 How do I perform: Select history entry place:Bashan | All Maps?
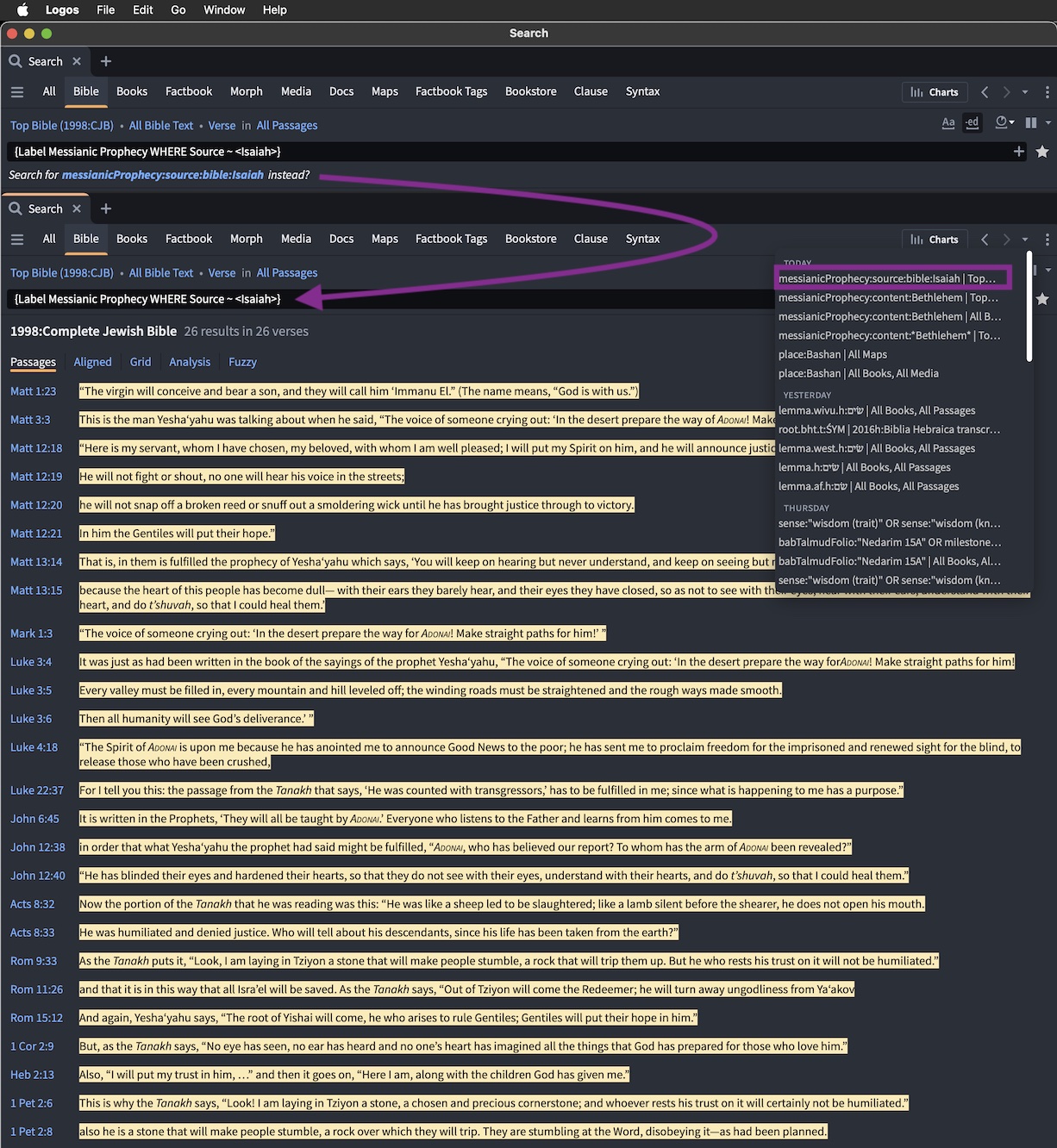click(x=833, y=354)
